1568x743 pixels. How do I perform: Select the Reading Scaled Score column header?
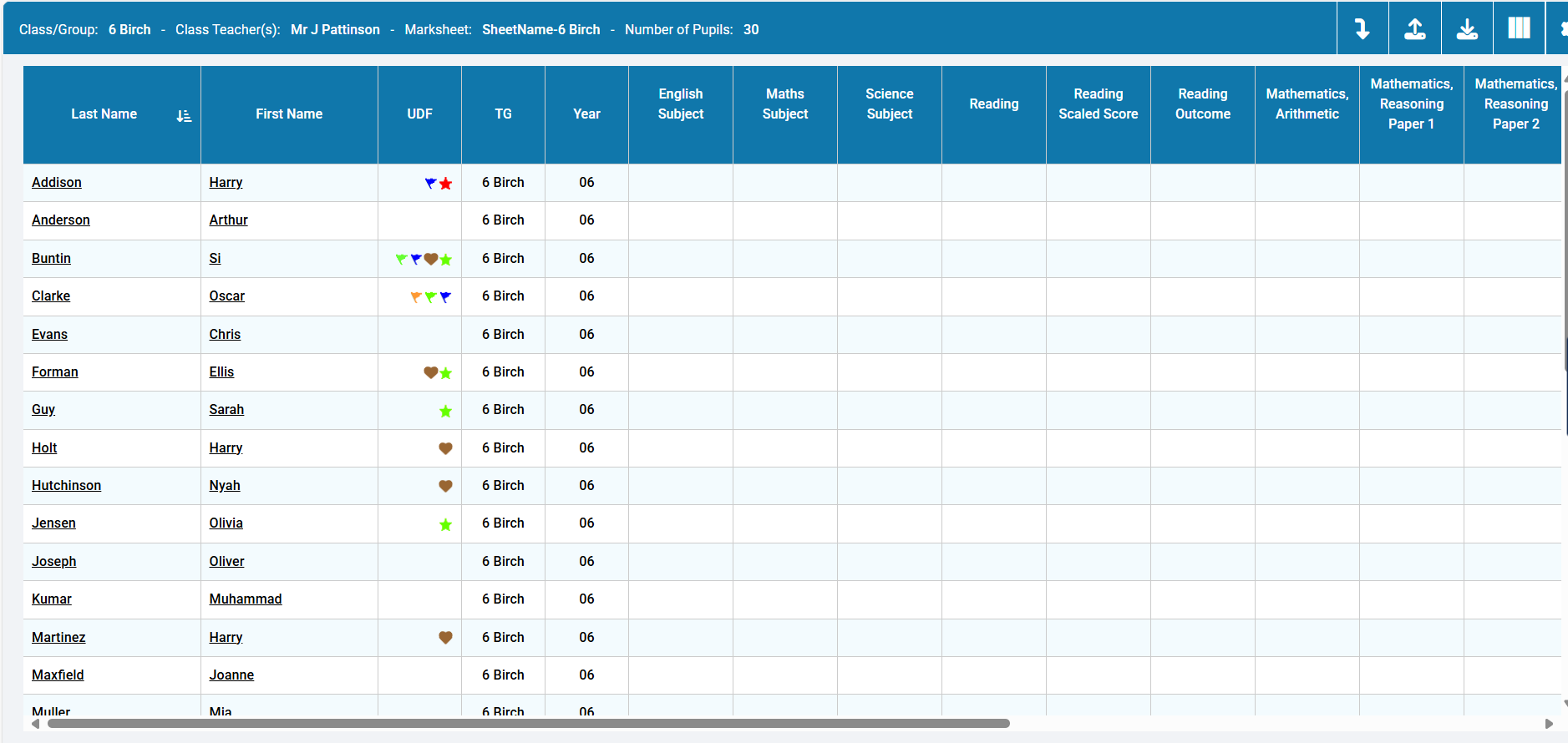coord(1098,104)
